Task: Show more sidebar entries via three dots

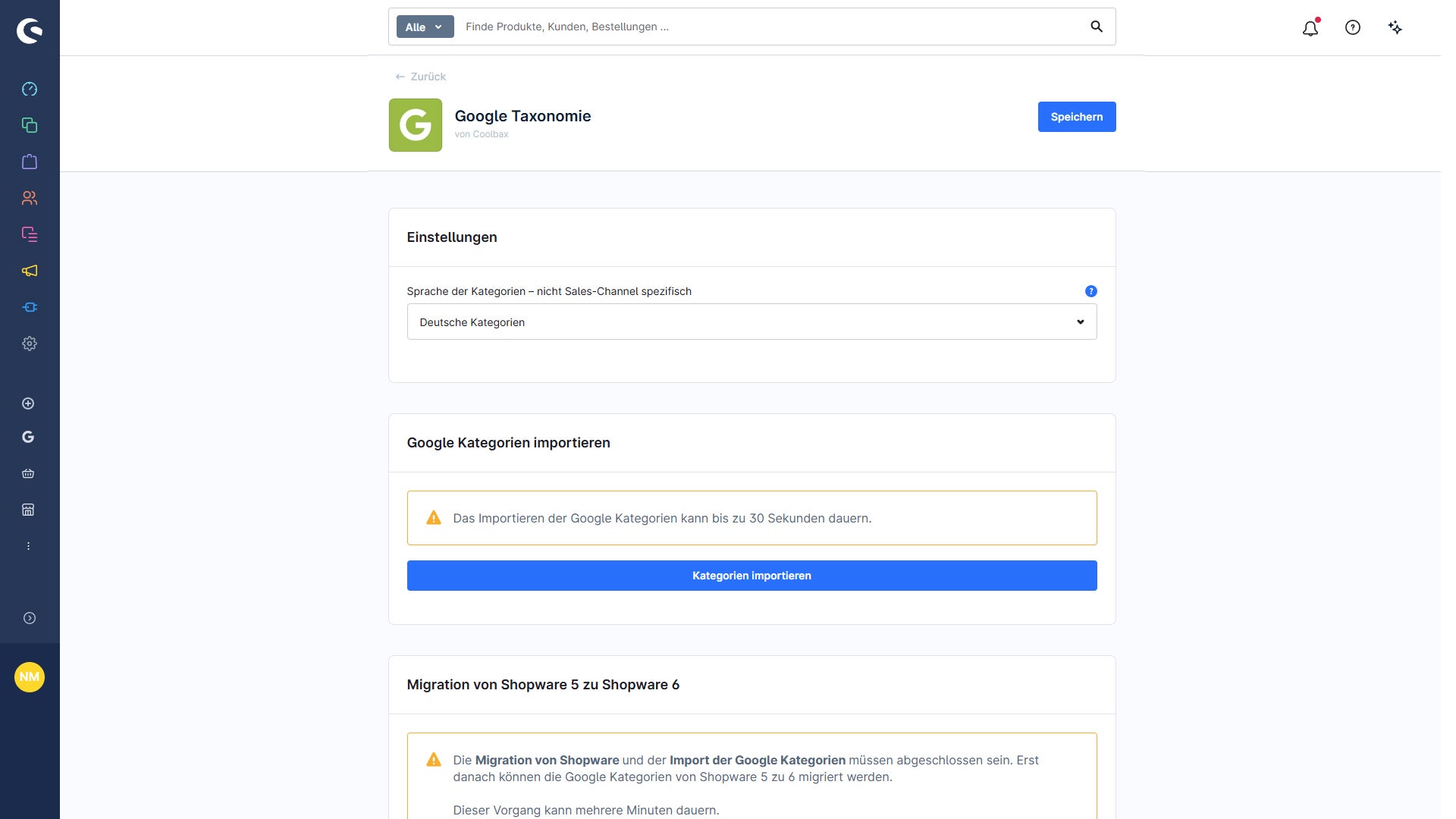Action: (x=28, y=546)
